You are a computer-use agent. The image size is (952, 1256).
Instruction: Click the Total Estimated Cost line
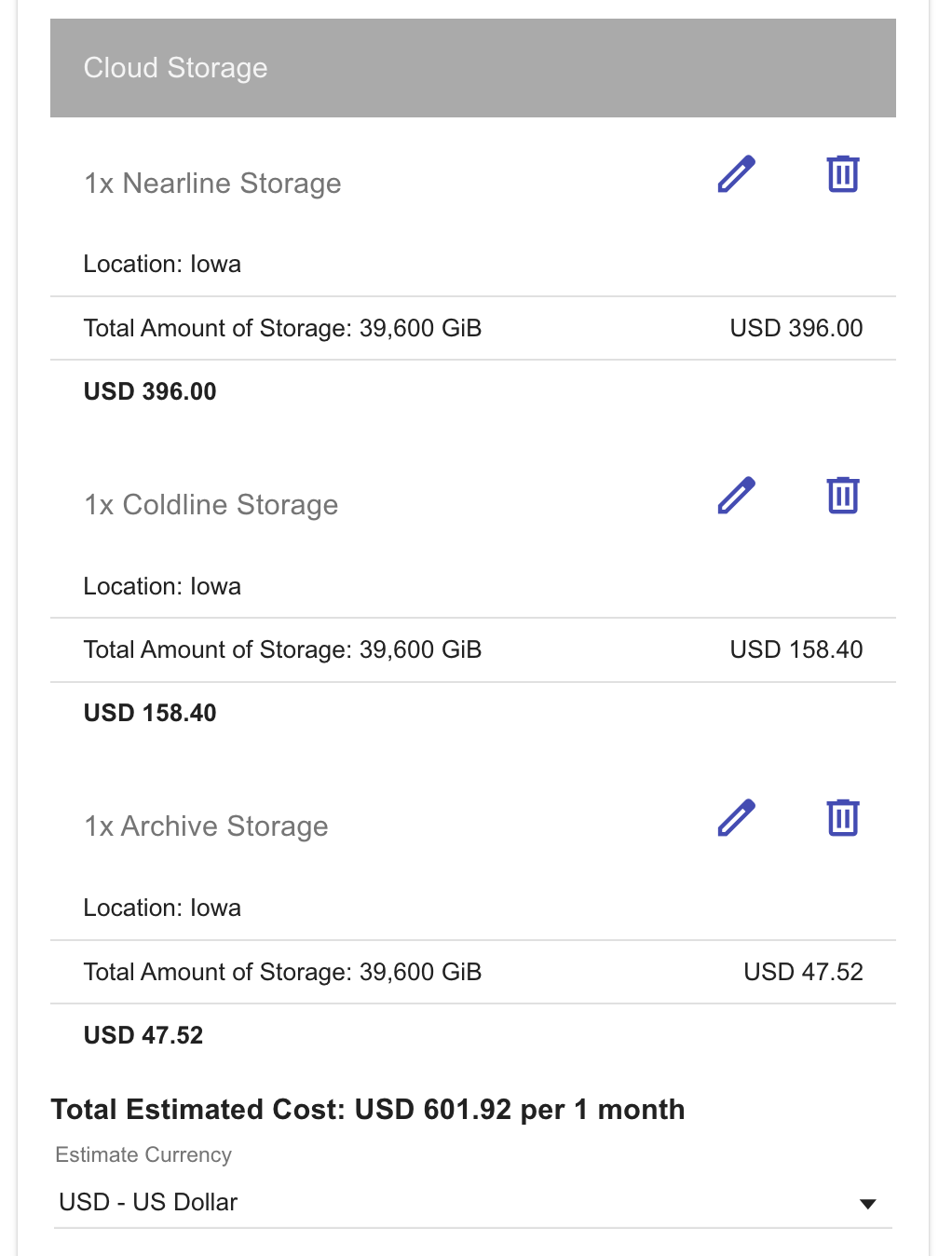[x=368, y=1110]
